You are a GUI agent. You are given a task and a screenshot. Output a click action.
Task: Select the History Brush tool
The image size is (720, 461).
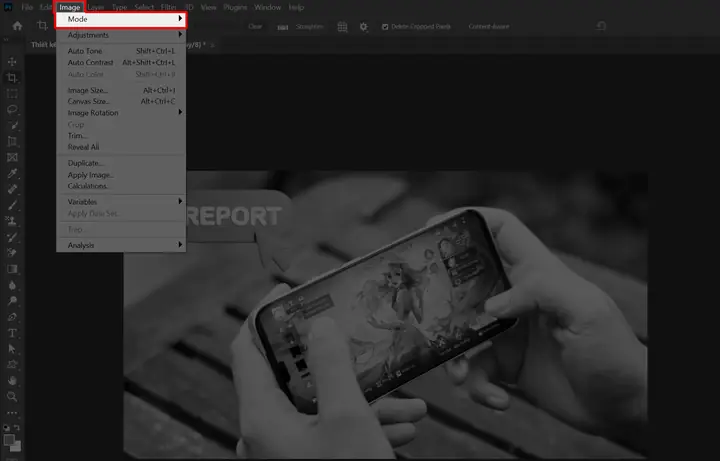[12, 237]
